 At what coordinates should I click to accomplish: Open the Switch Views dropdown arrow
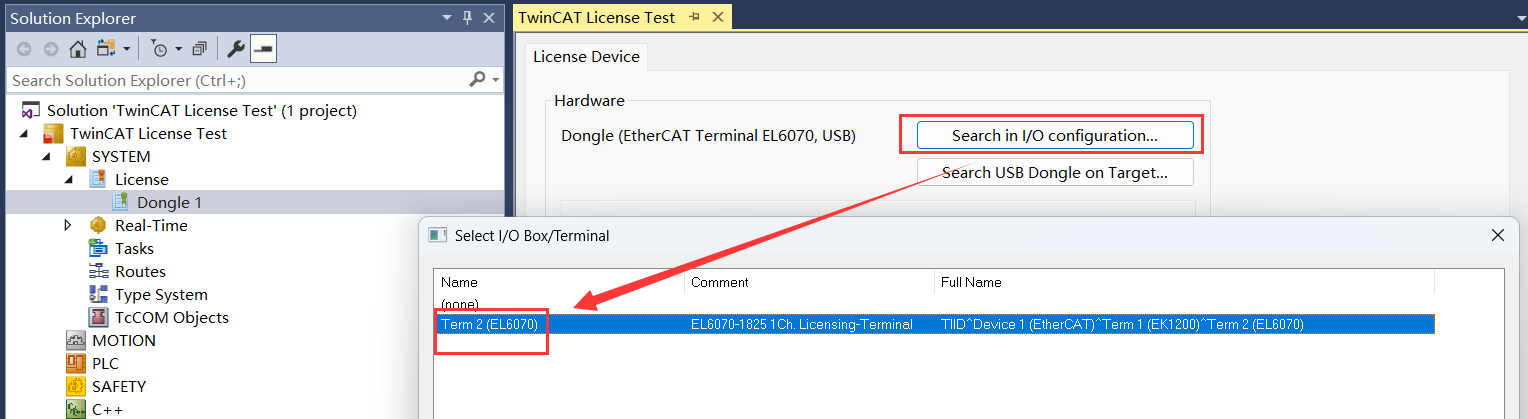click(127, 48)
